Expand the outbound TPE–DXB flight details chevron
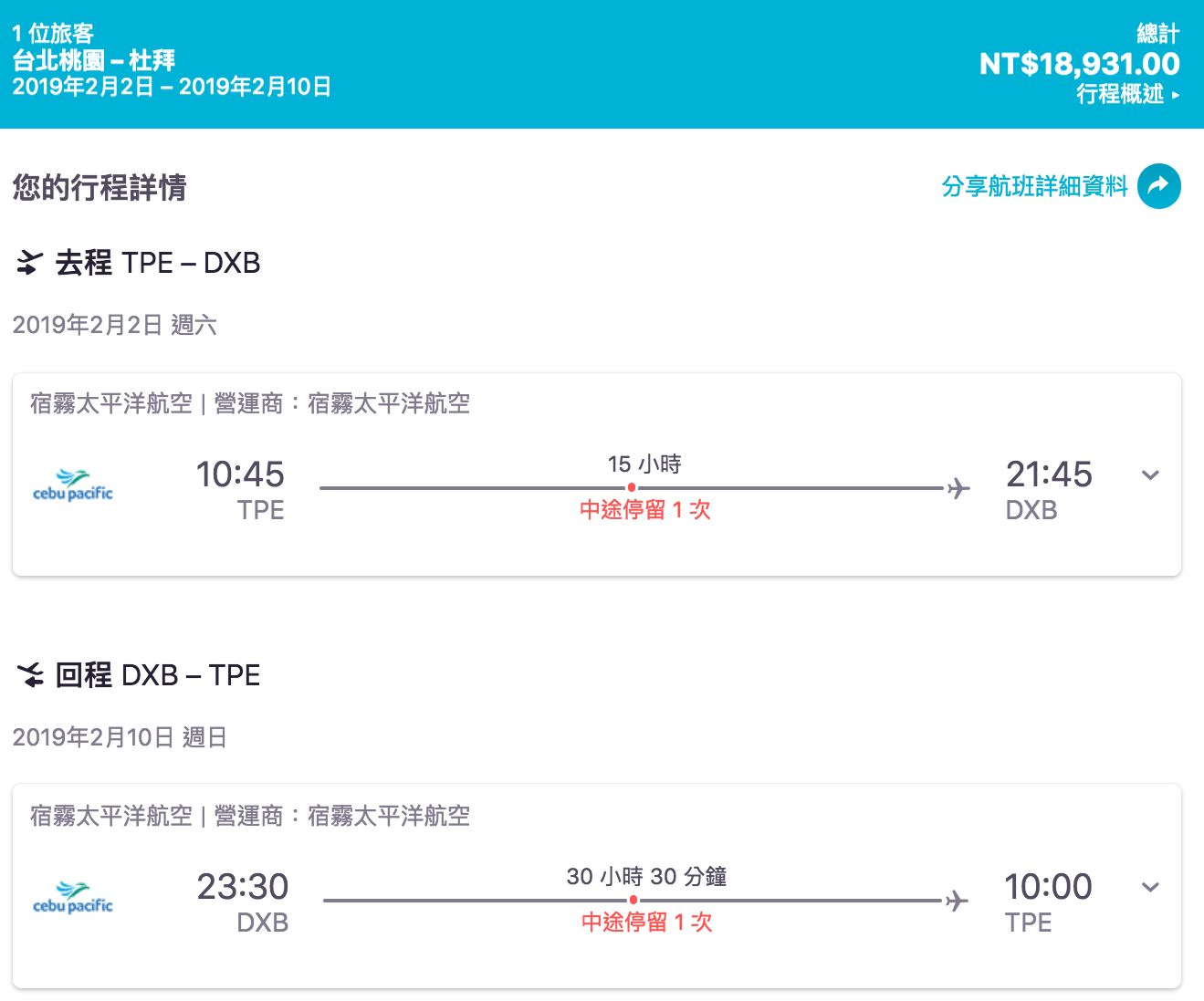Viewport: 1204px width, 1001px height. tap(1150, 475)
